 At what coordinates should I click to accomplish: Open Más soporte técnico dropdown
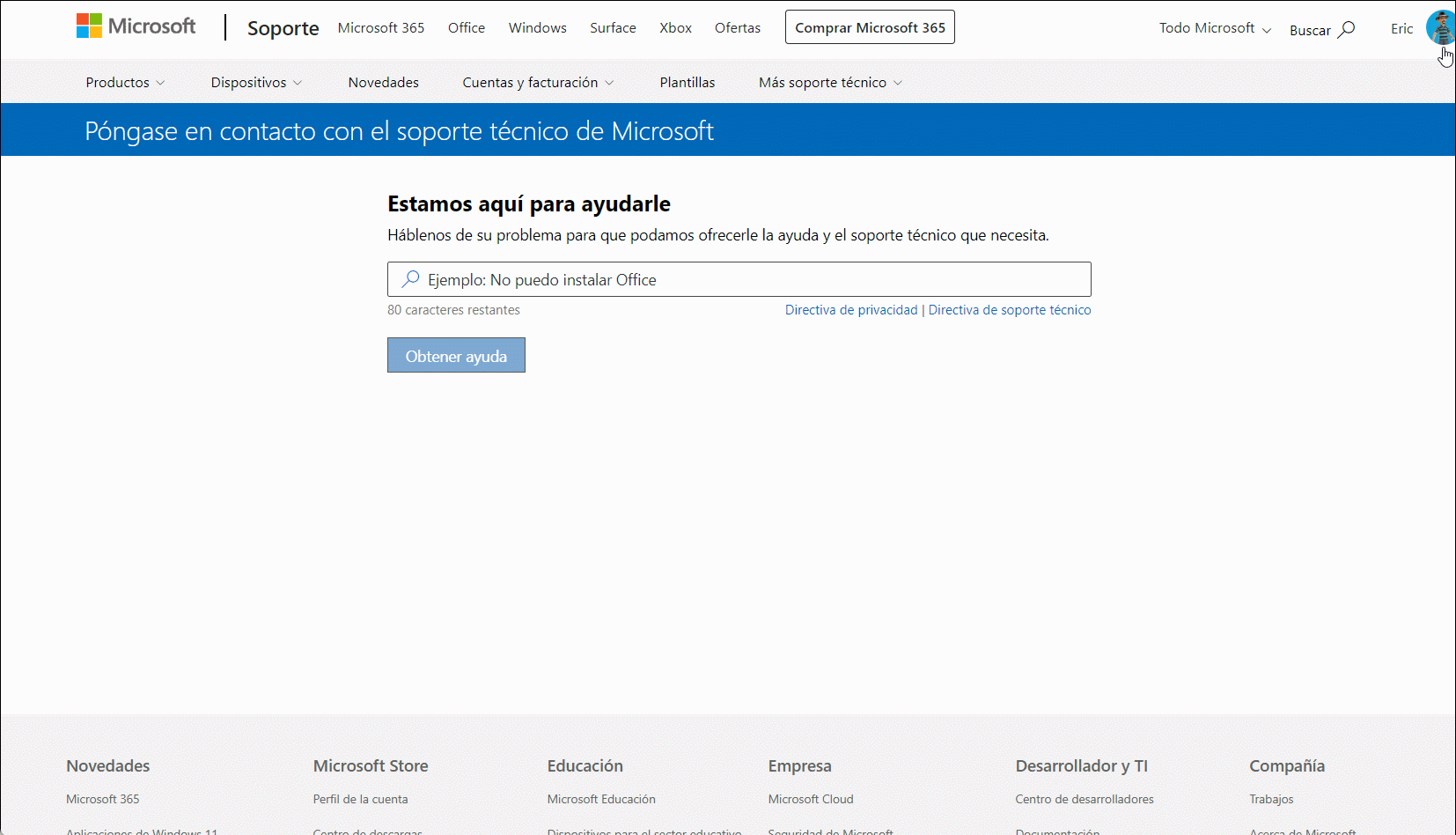coord(830,82)
